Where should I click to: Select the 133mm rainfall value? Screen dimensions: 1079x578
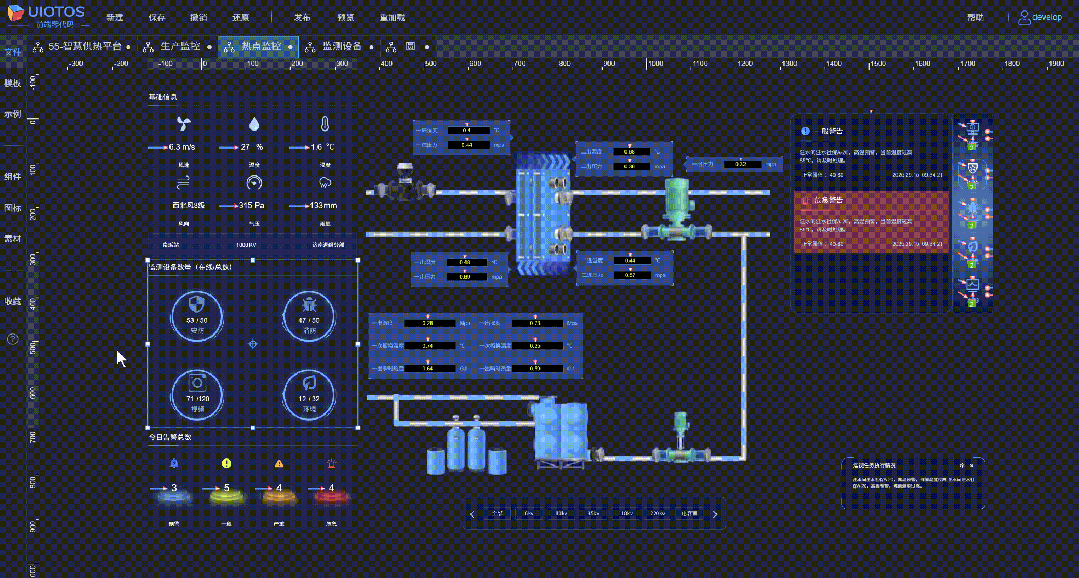pos(323,206)
